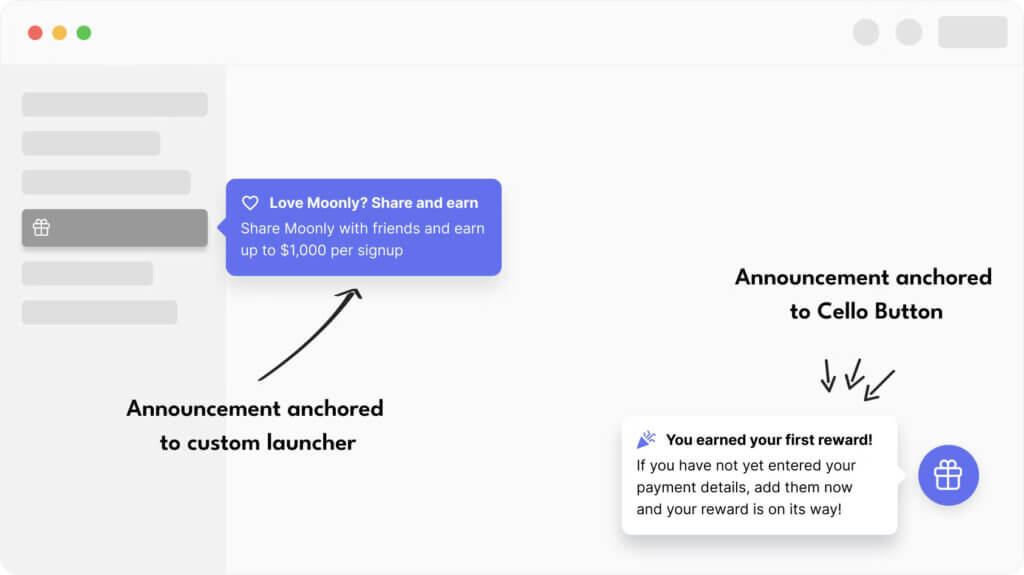Click the green maximize window dot
The image size is (1024, 575).
coord(84,33)
